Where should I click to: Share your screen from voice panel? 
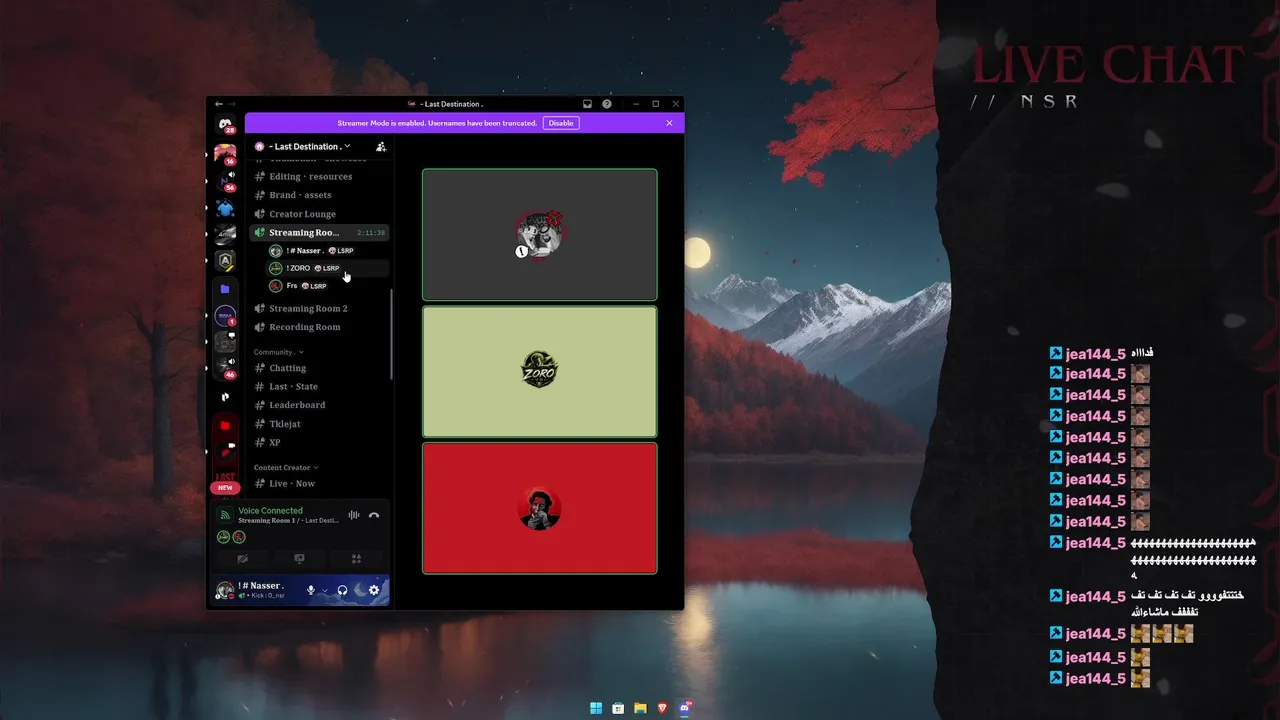click(x=299, y=559)
